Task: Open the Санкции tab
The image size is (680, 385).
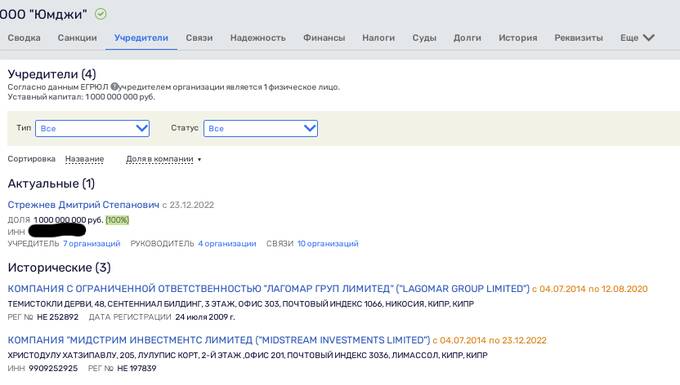Action: click(77, 38)
